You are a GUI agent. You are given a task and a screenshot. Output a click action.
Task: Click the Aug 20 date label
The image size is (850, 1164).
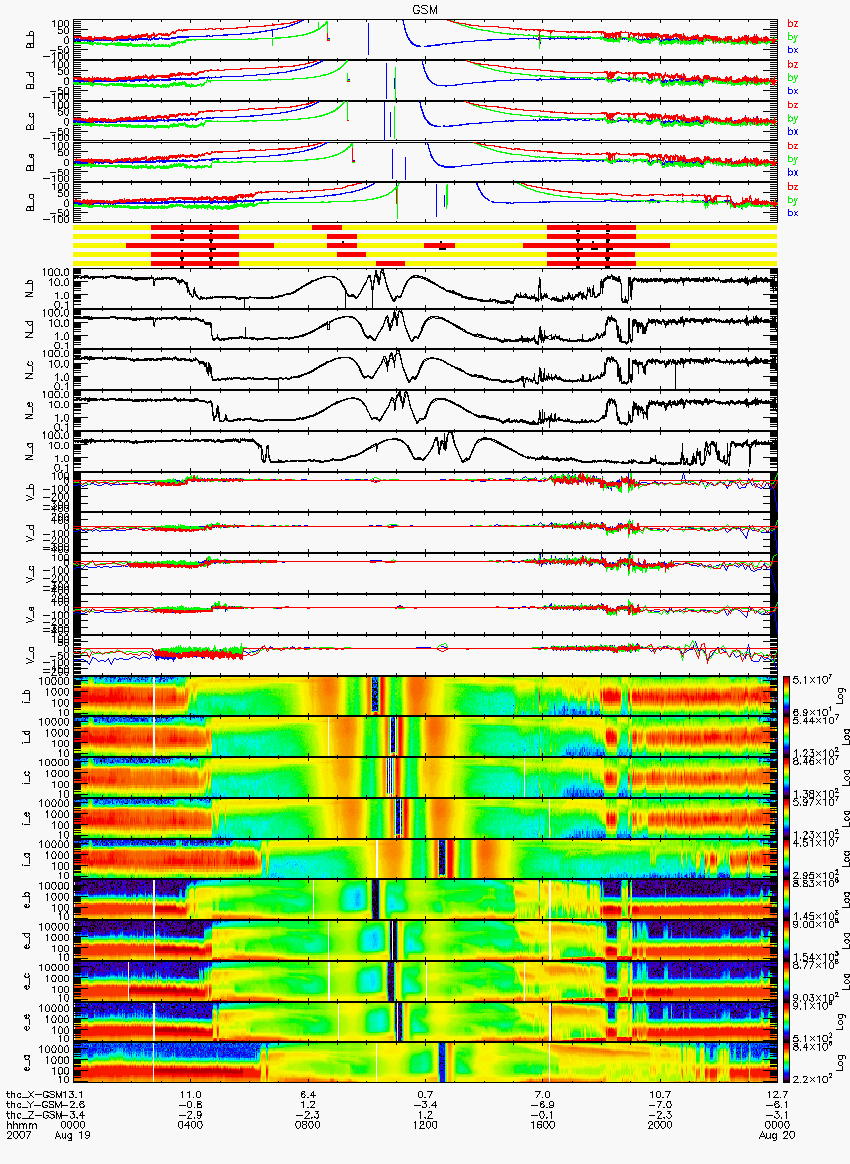tap(777, 1135)
